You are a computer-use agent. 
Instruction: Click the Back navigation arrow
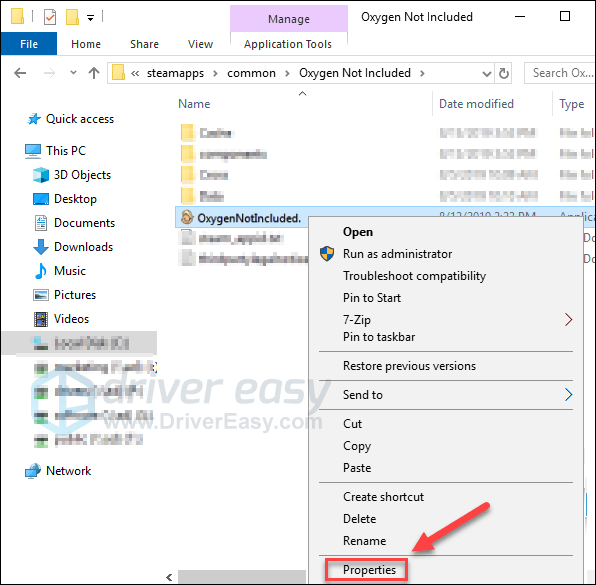click(20, 73)
